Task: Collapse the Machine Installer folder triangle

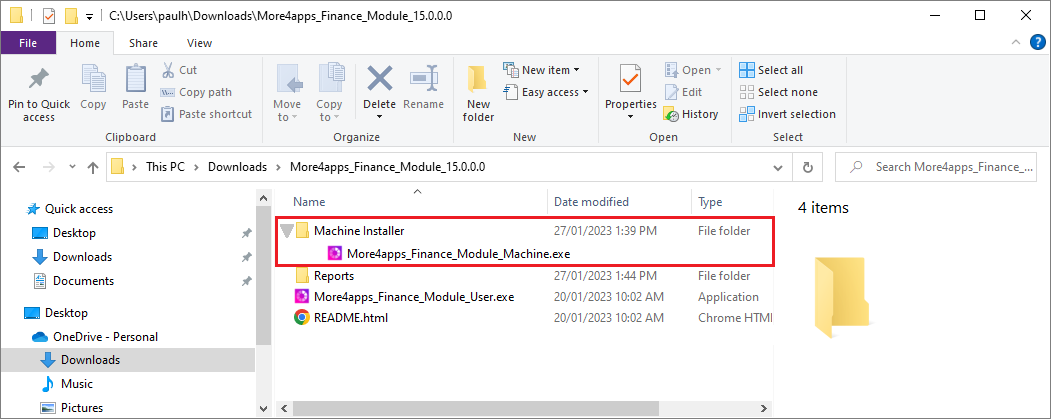Action: (x=286, y=231)
